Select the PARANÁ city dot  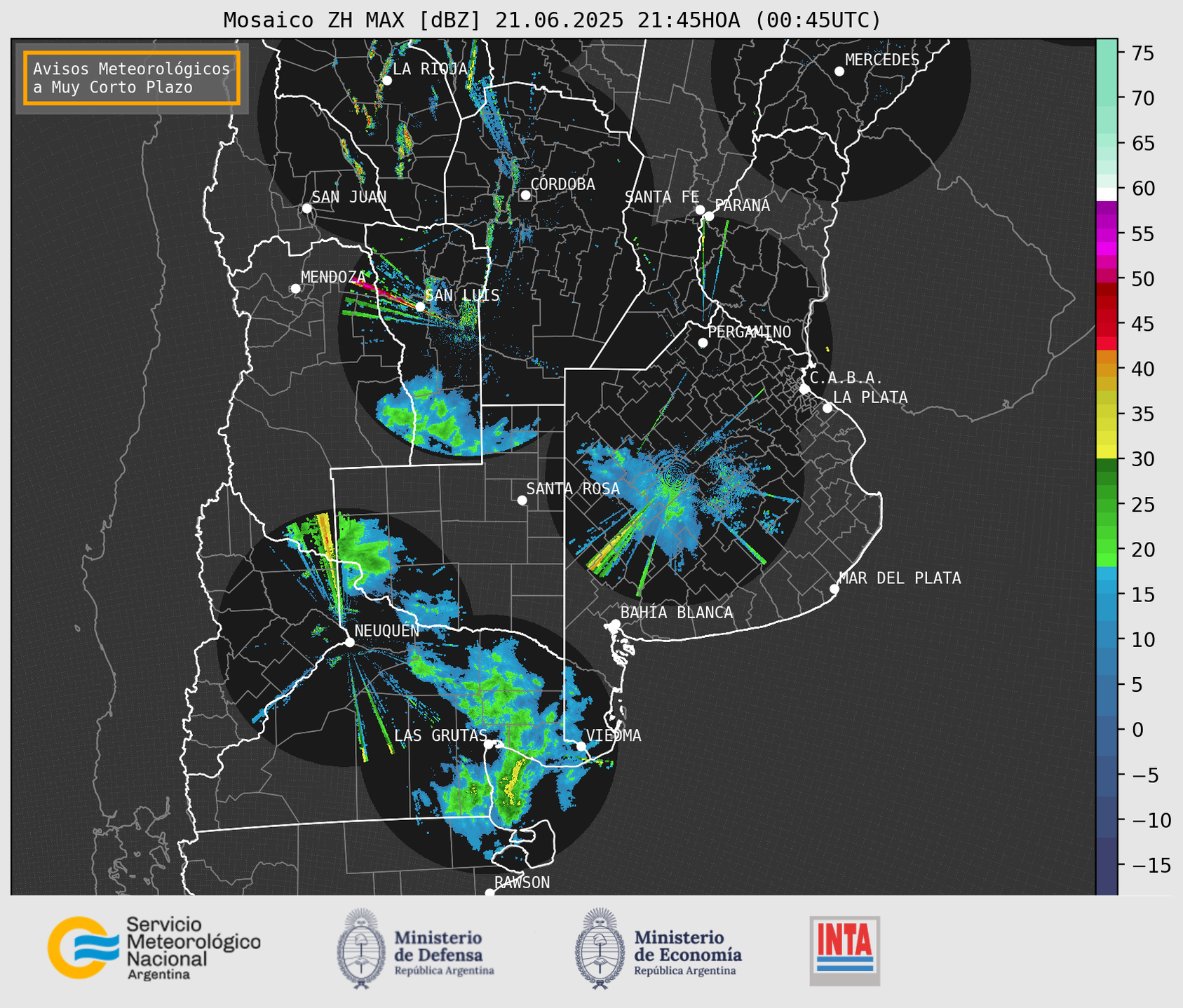[709, 216]
